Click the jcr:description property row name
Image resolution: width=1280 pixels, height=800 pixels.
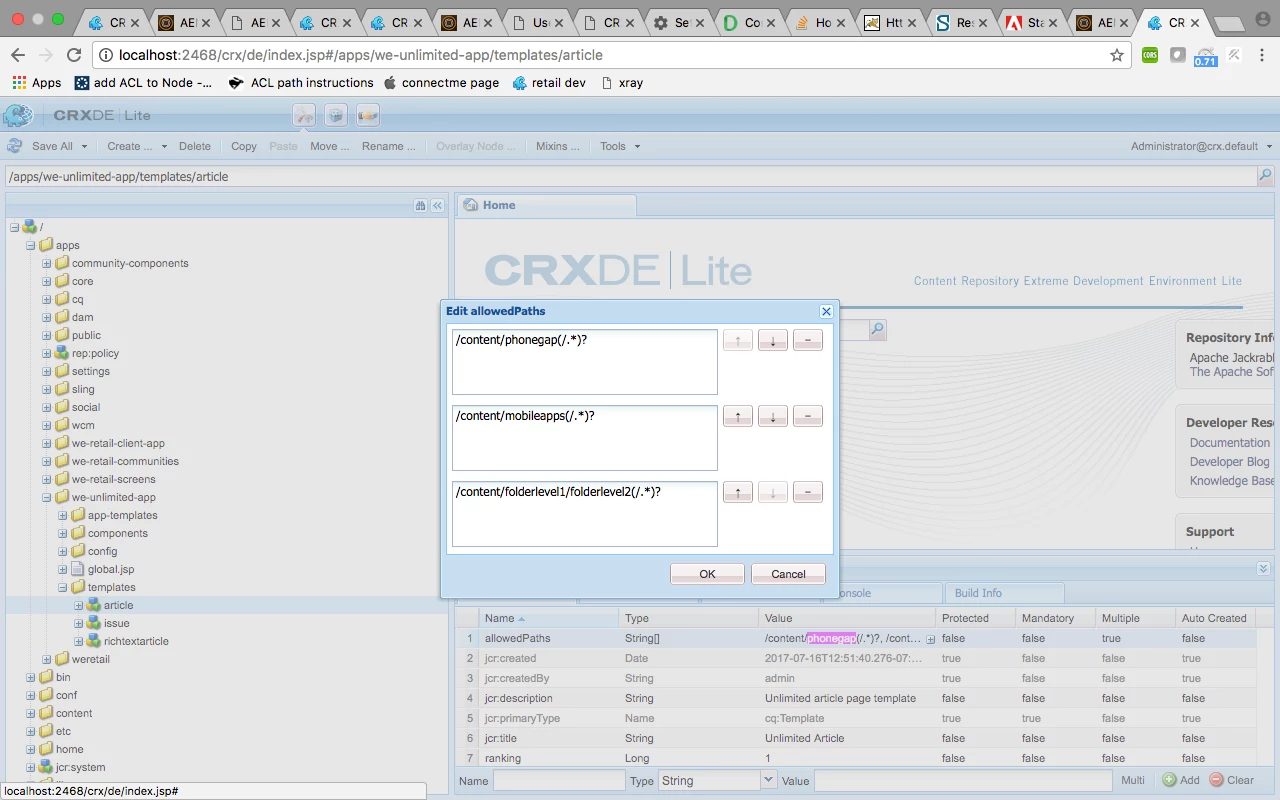[518, 698]
